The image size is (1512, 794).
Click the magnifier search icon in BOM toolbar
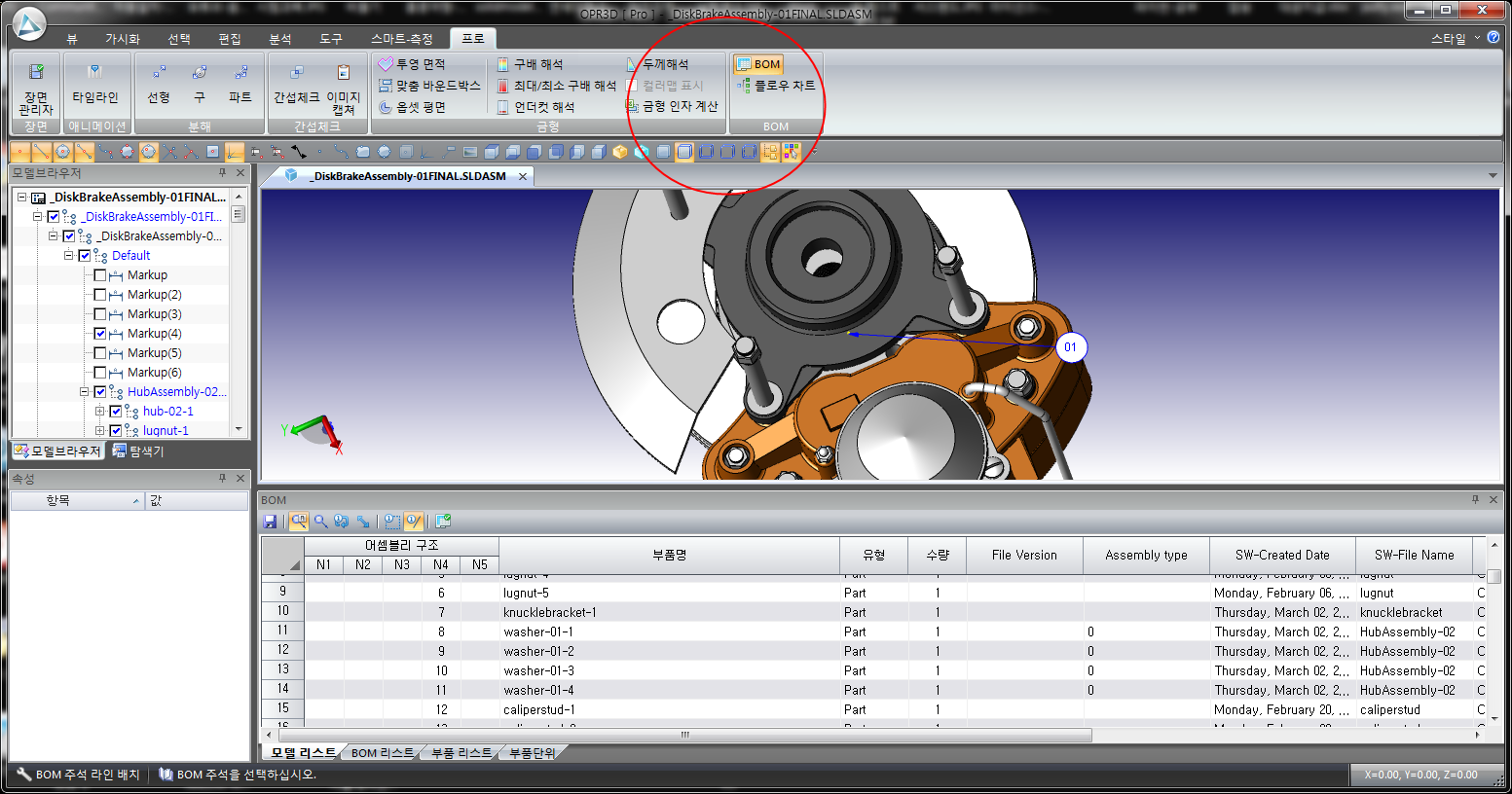(x=320, y=522)
